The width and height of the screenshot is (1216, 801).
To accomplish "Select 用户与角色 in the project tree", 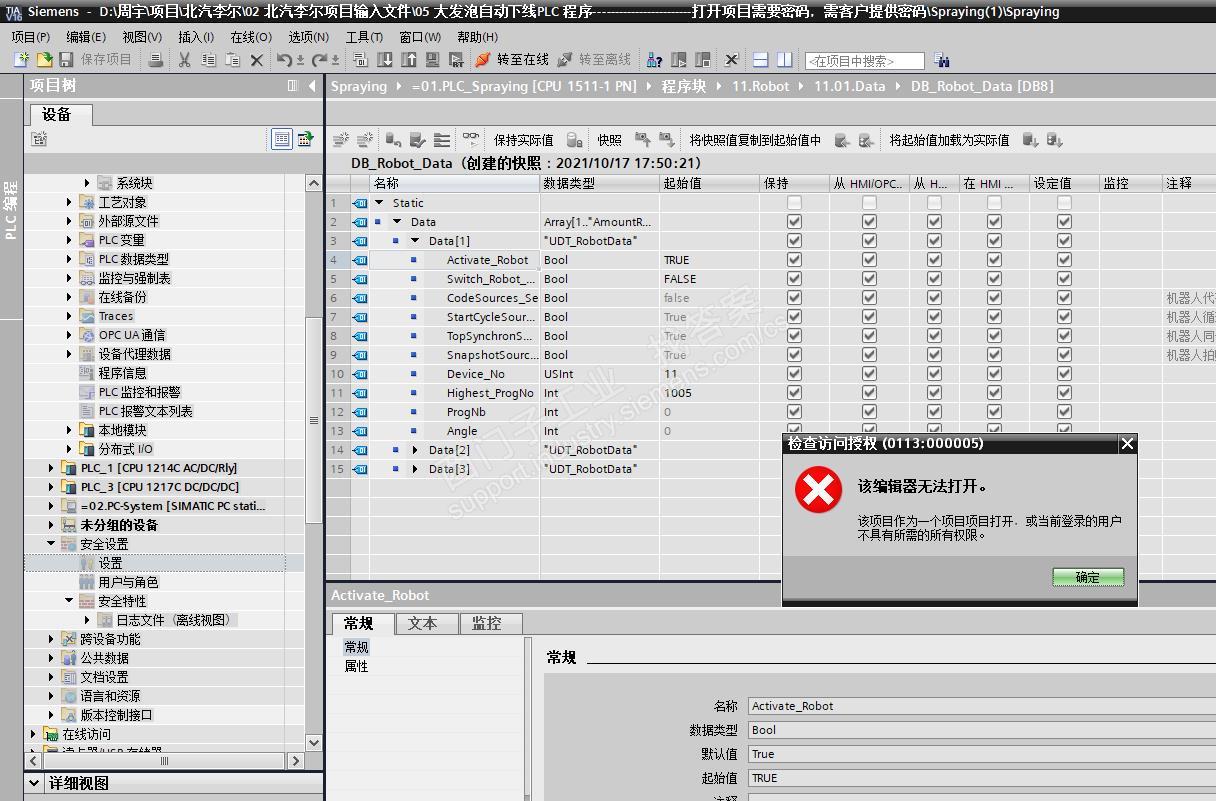I will [128, 582].
